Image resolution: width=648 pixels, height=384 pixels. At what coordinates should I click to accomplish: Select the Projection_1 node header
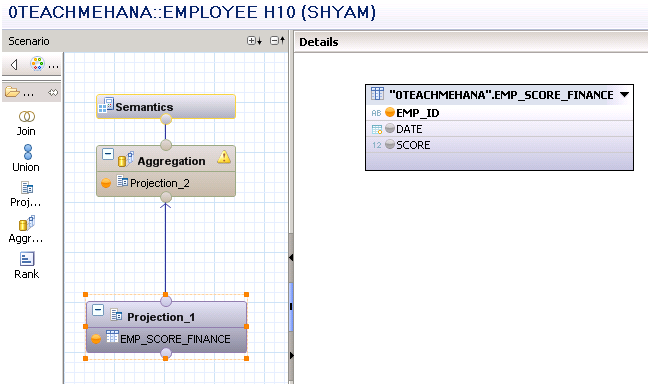point(166,316)
